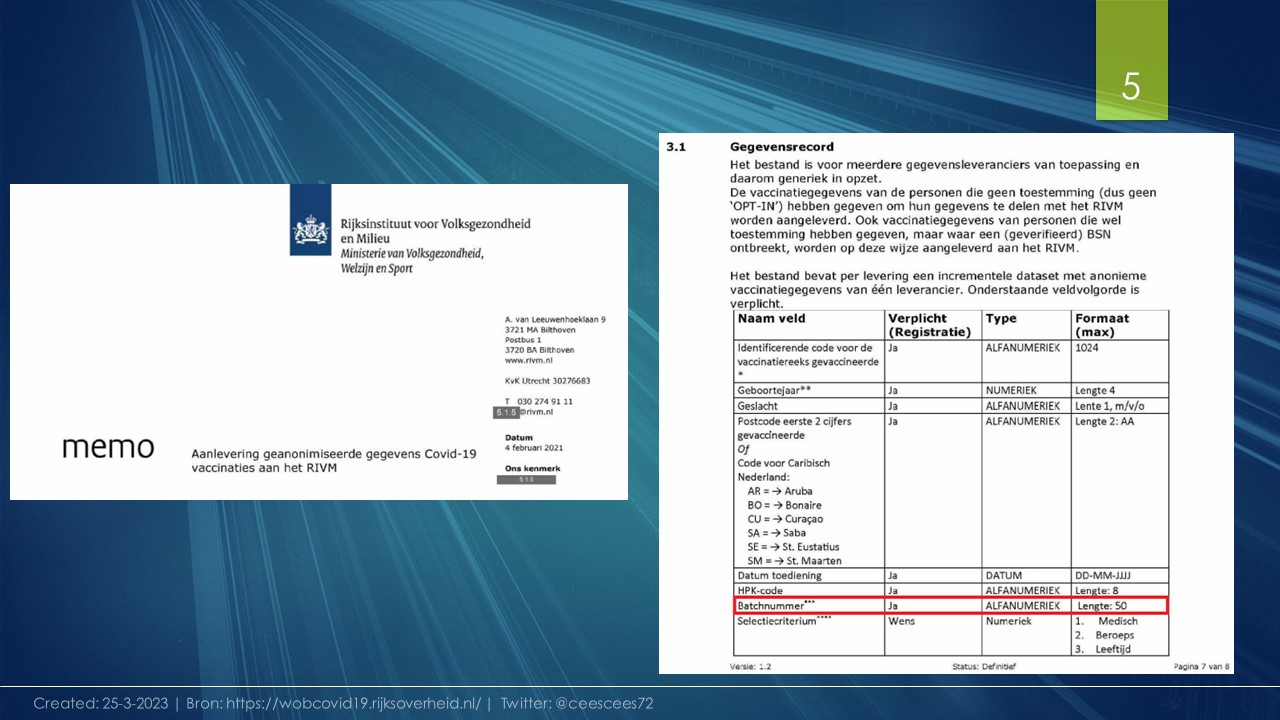1280x720 pixels.
Task: Click the '1024' format cell
Action: pyautogui.click(x=1120, y=361)
